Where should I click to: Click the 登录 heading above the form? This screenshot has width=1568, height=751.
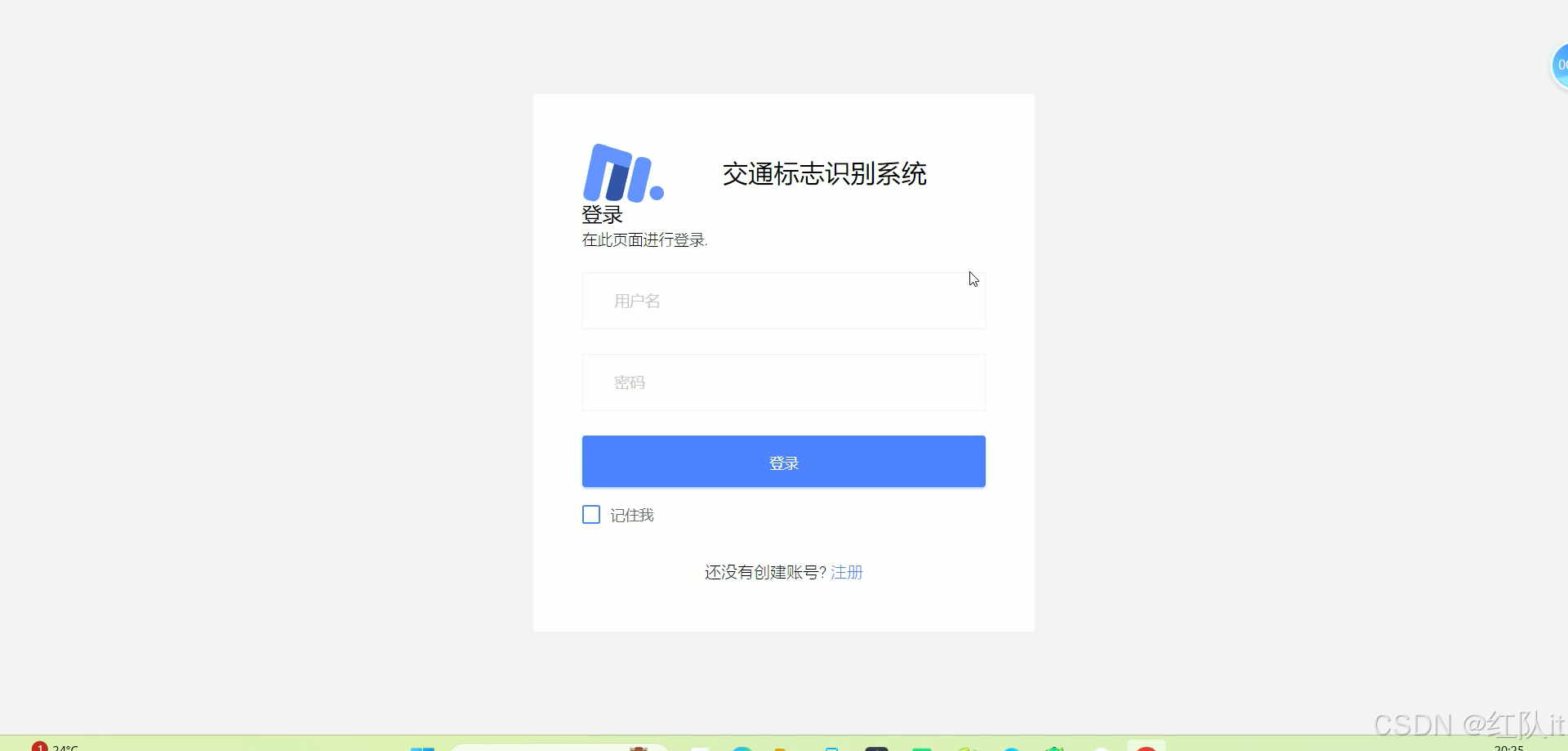pos(603,215)
